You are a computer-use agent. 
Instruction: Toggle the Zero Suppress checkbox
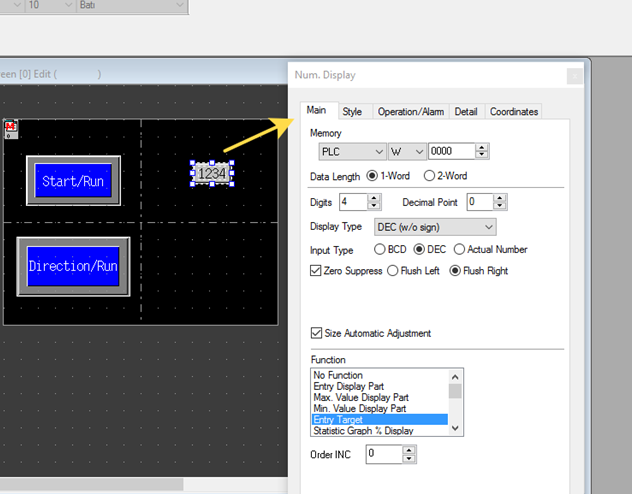317,271
